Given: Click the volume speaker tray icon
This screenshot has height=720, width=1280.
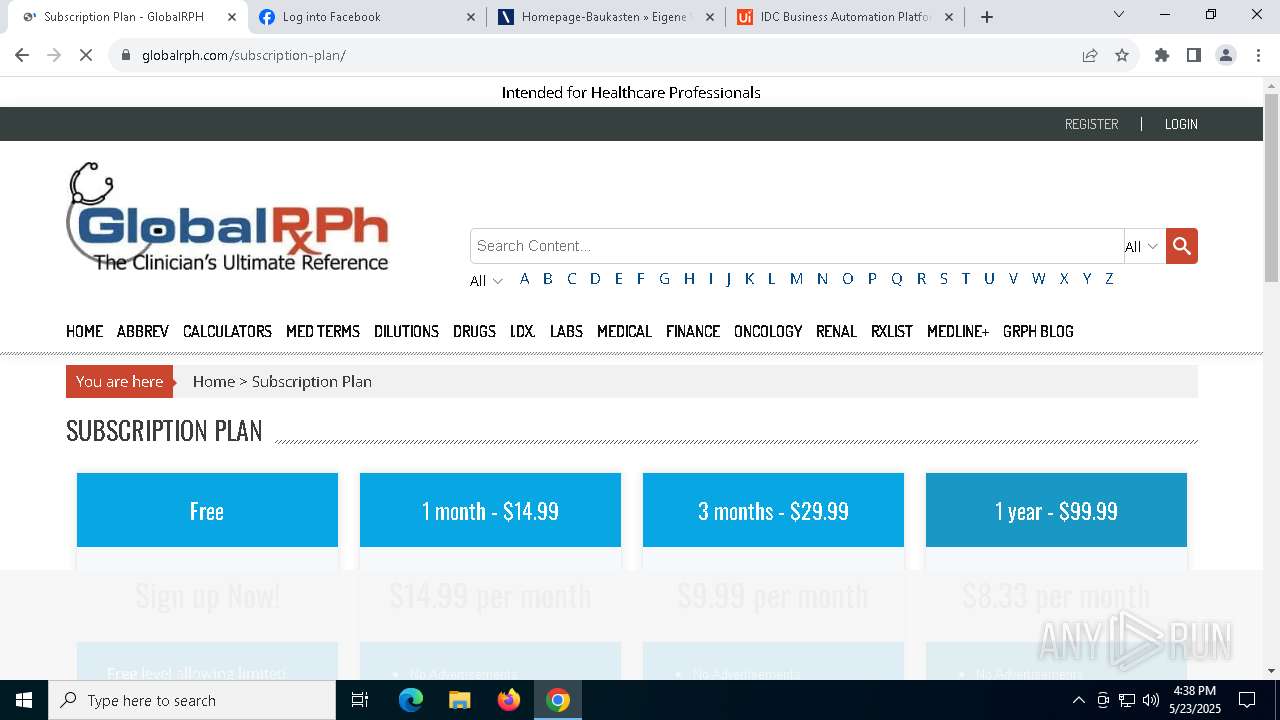Looking at the screenshot, I should (1151, 700).
